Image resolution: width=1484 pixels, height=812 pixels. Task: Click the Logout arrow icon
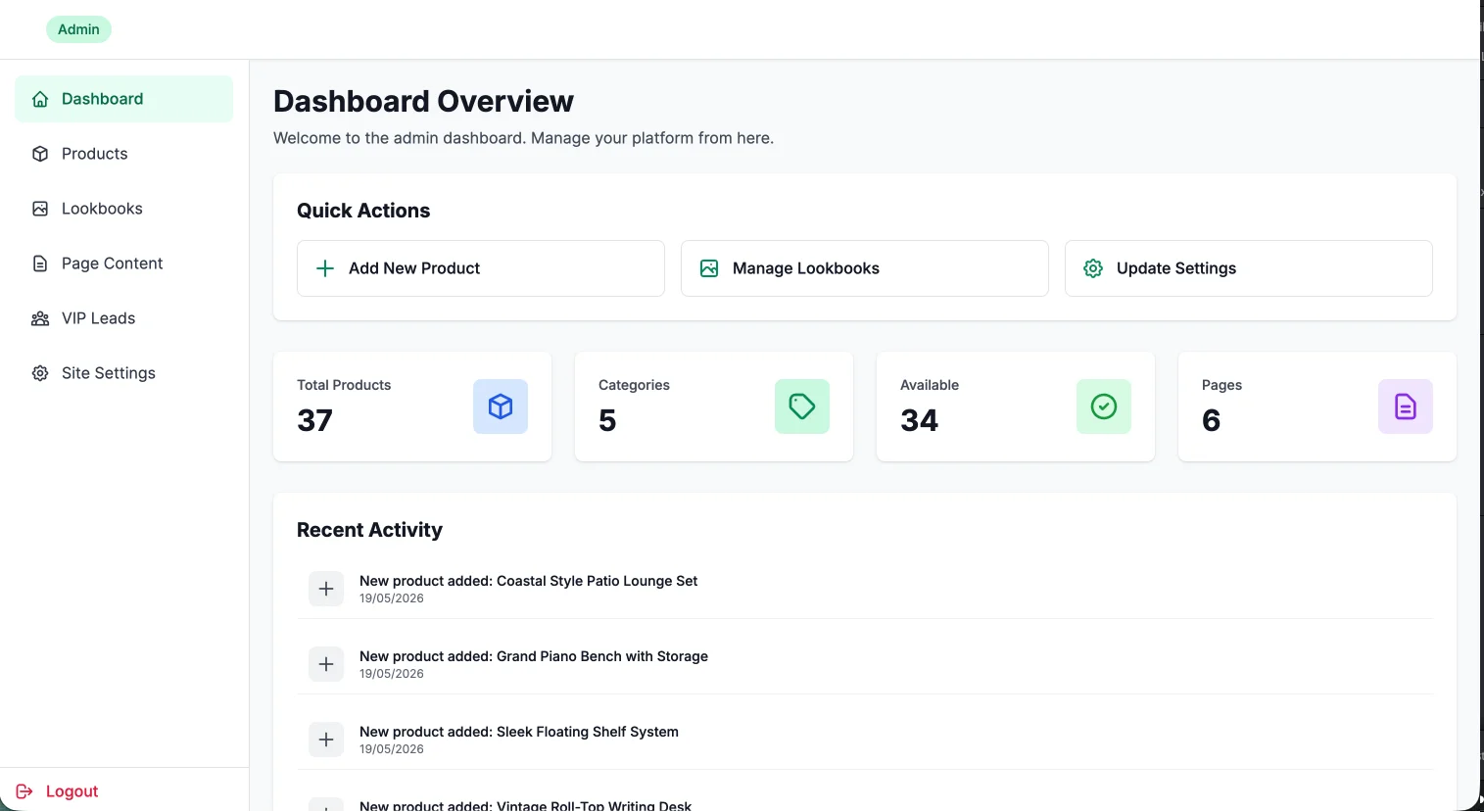tap(24, 791)
